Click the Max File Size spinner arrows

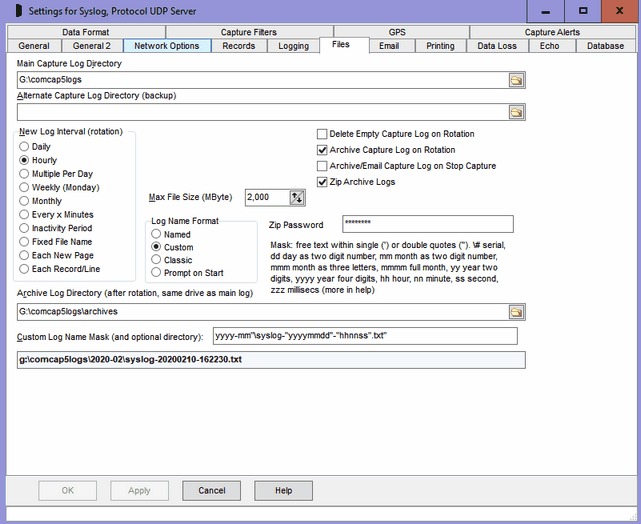(x=297, y=198)
